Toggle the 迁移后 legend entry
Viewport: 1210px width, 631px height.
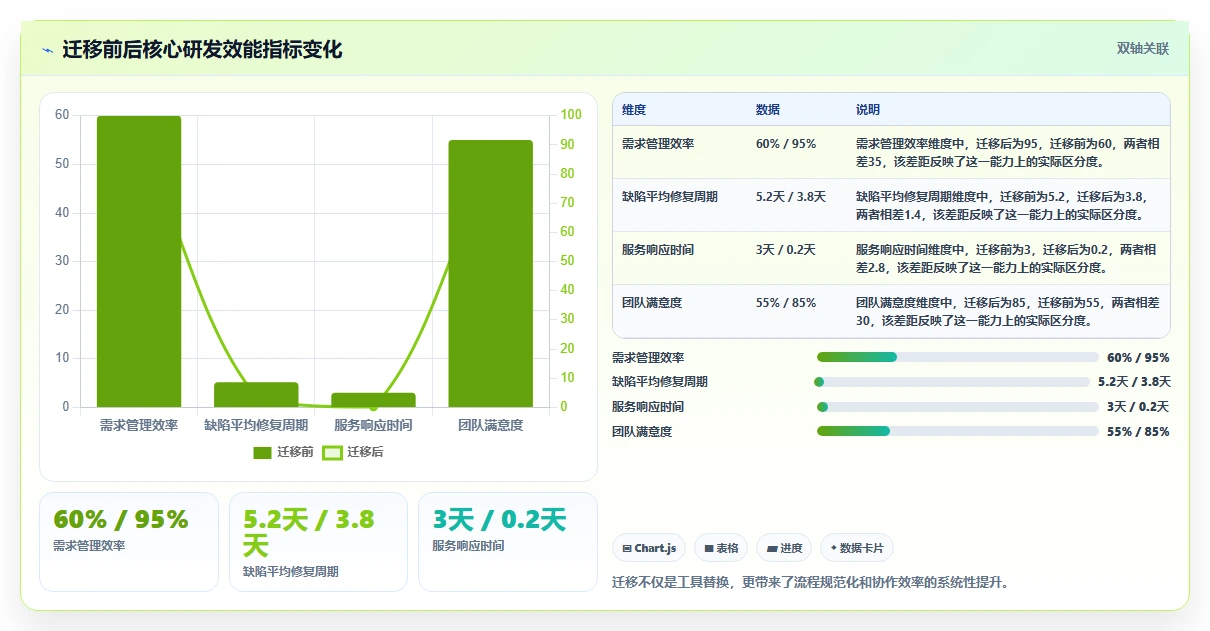[x=353, y=452]
